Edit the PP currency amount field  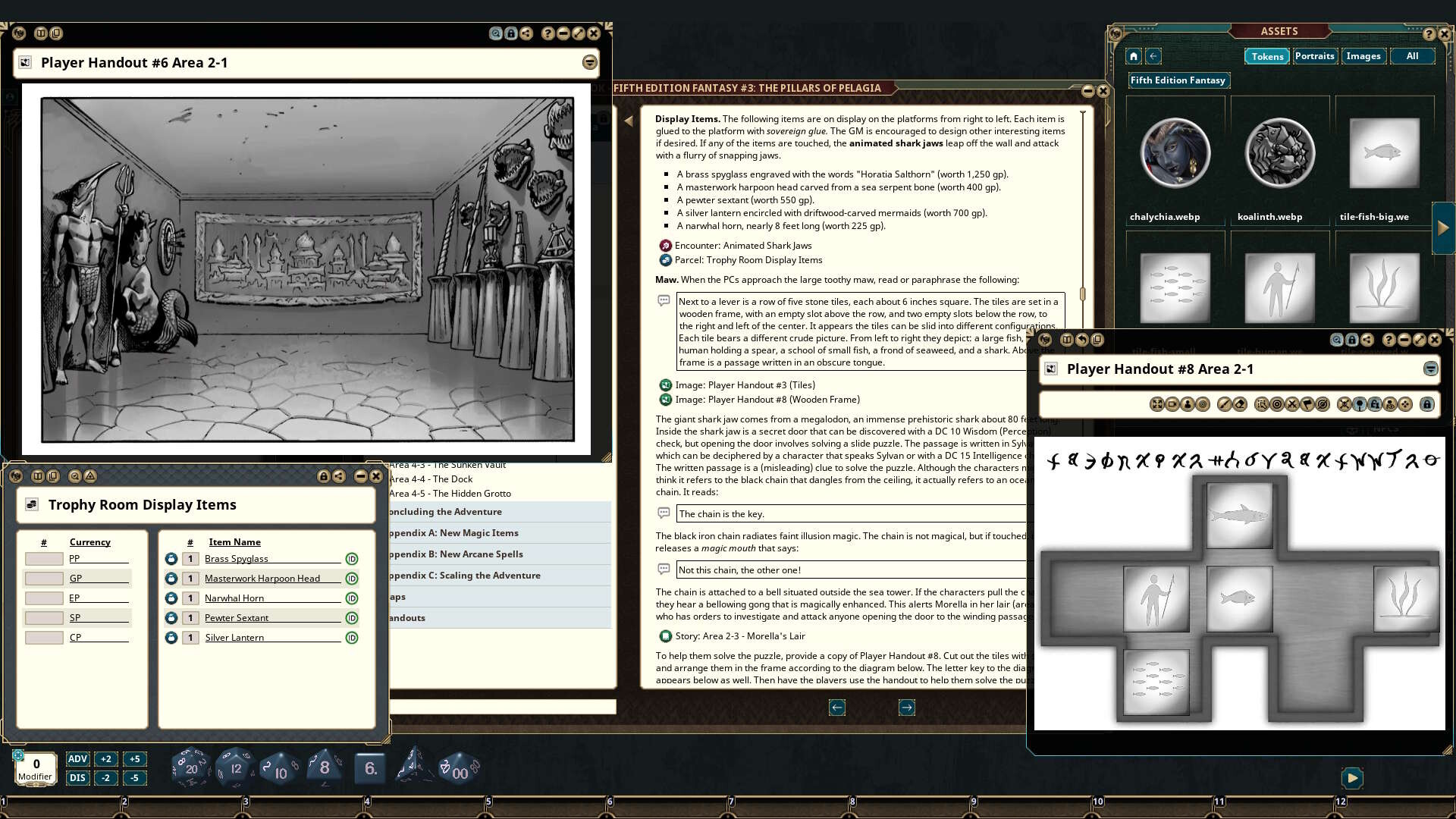[44, 559]
